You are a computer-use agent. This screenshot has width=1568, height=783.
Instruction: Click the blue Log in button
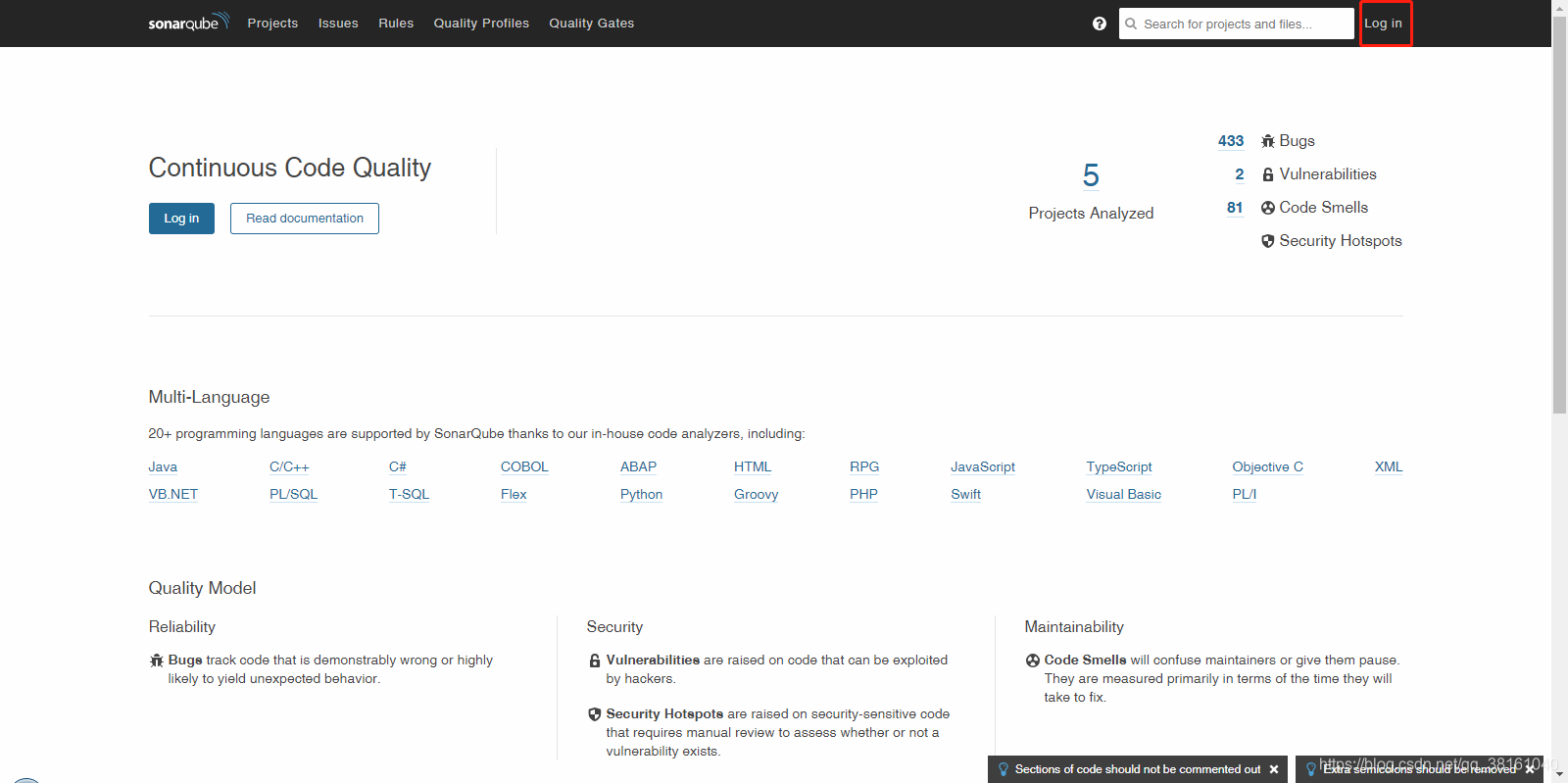pyautogui.click(x=181, y=219)
